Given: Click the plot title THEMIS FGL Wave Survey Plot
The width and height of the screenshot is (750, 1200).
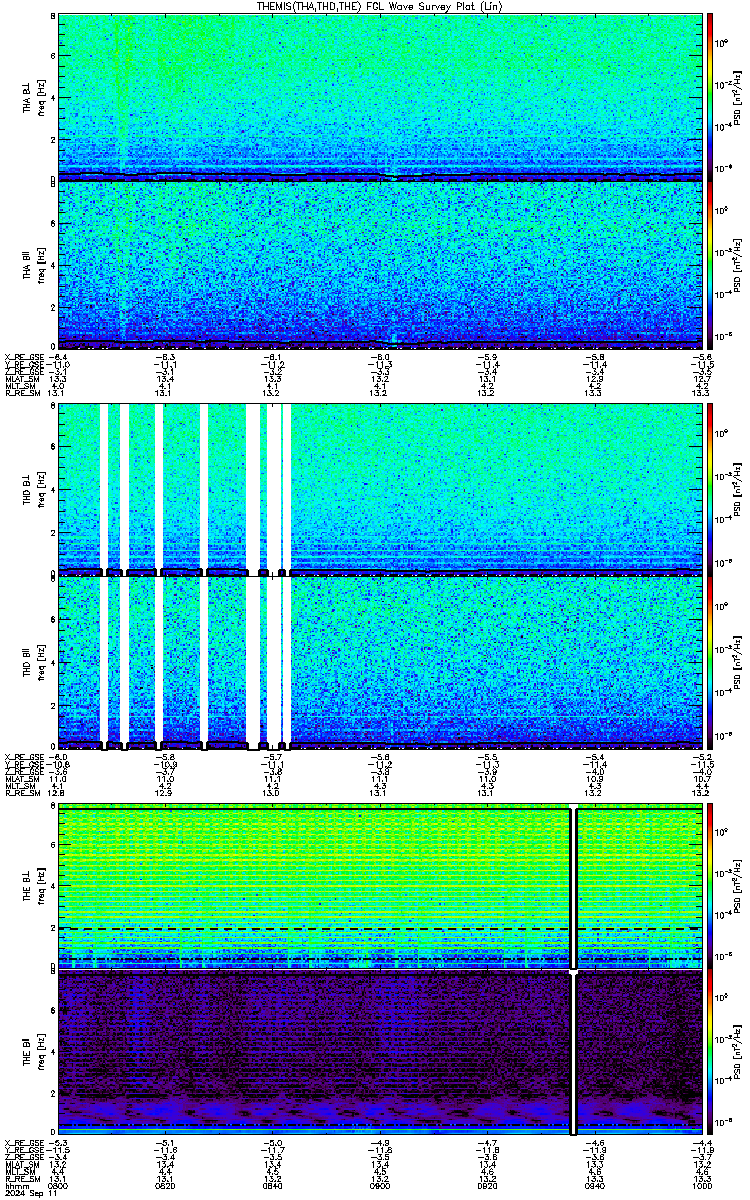Looking at the screenshot, I should [379, 6].
